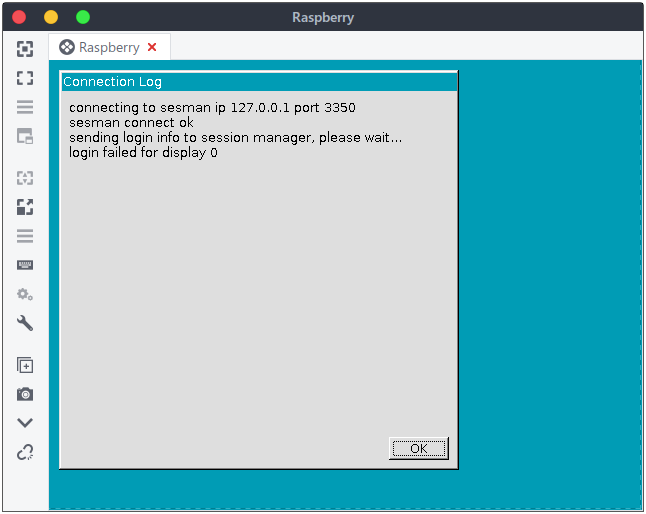Viewport: 646px width, 514px height.
Task: Grab all keyboard events icon
Action: click(x=25, y=265)
